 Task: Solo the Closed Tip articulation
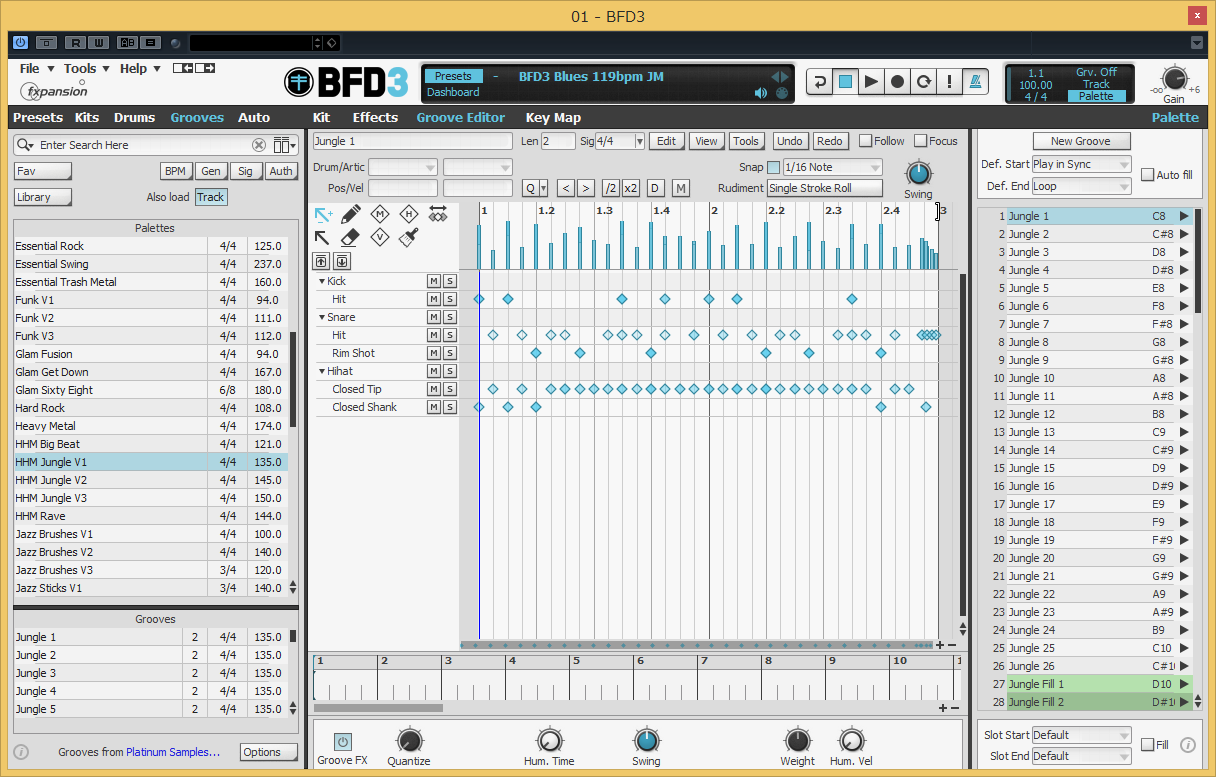tap(450, 389)
